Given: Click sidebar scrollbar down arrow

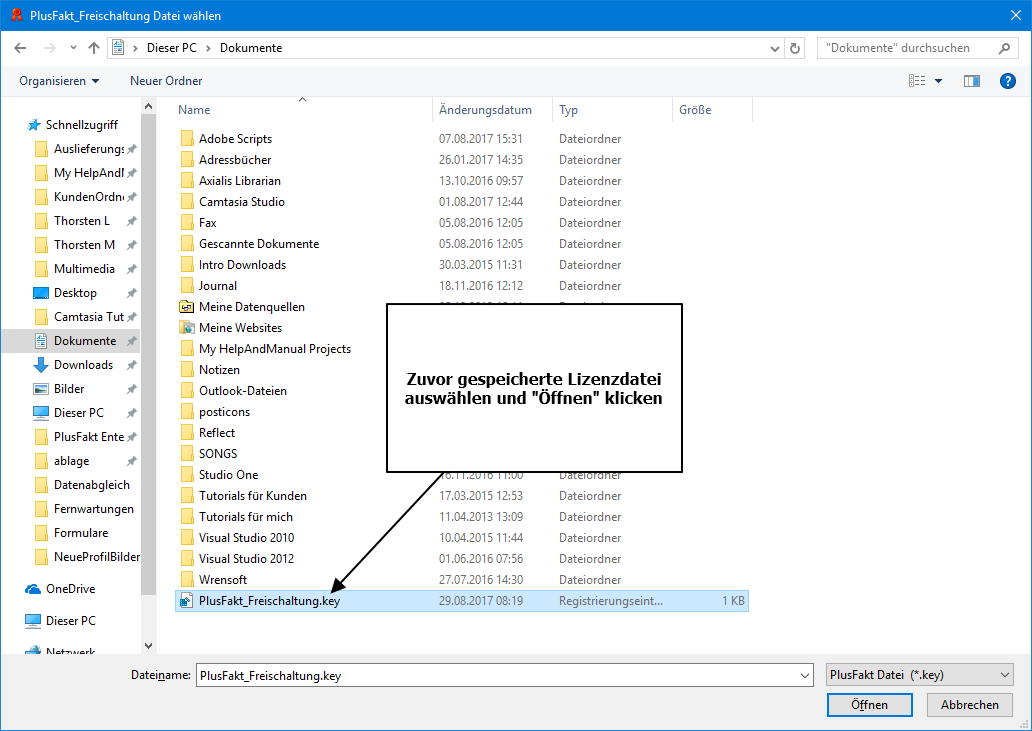Looking at the screenshot, I should [x=148, y=646].
